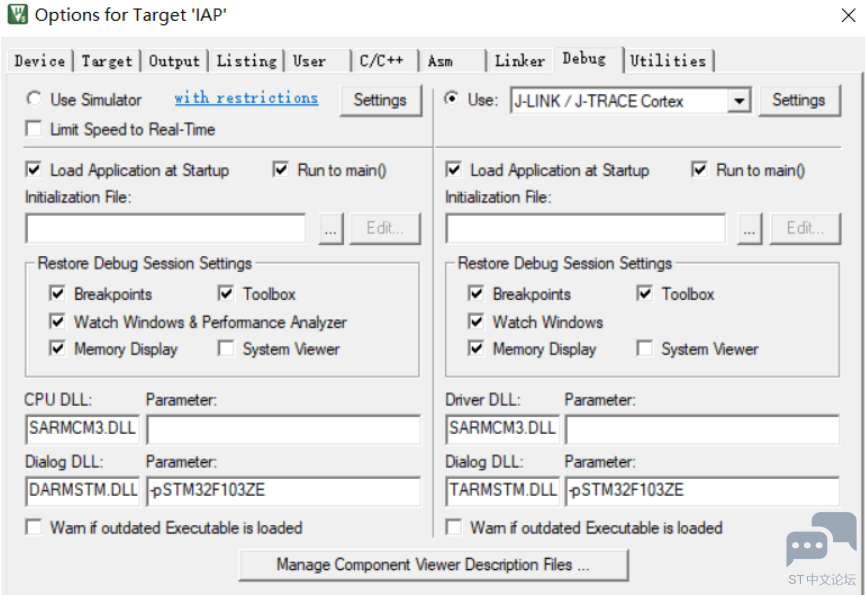
Task: Select the Listing tab
Action: 246,61
